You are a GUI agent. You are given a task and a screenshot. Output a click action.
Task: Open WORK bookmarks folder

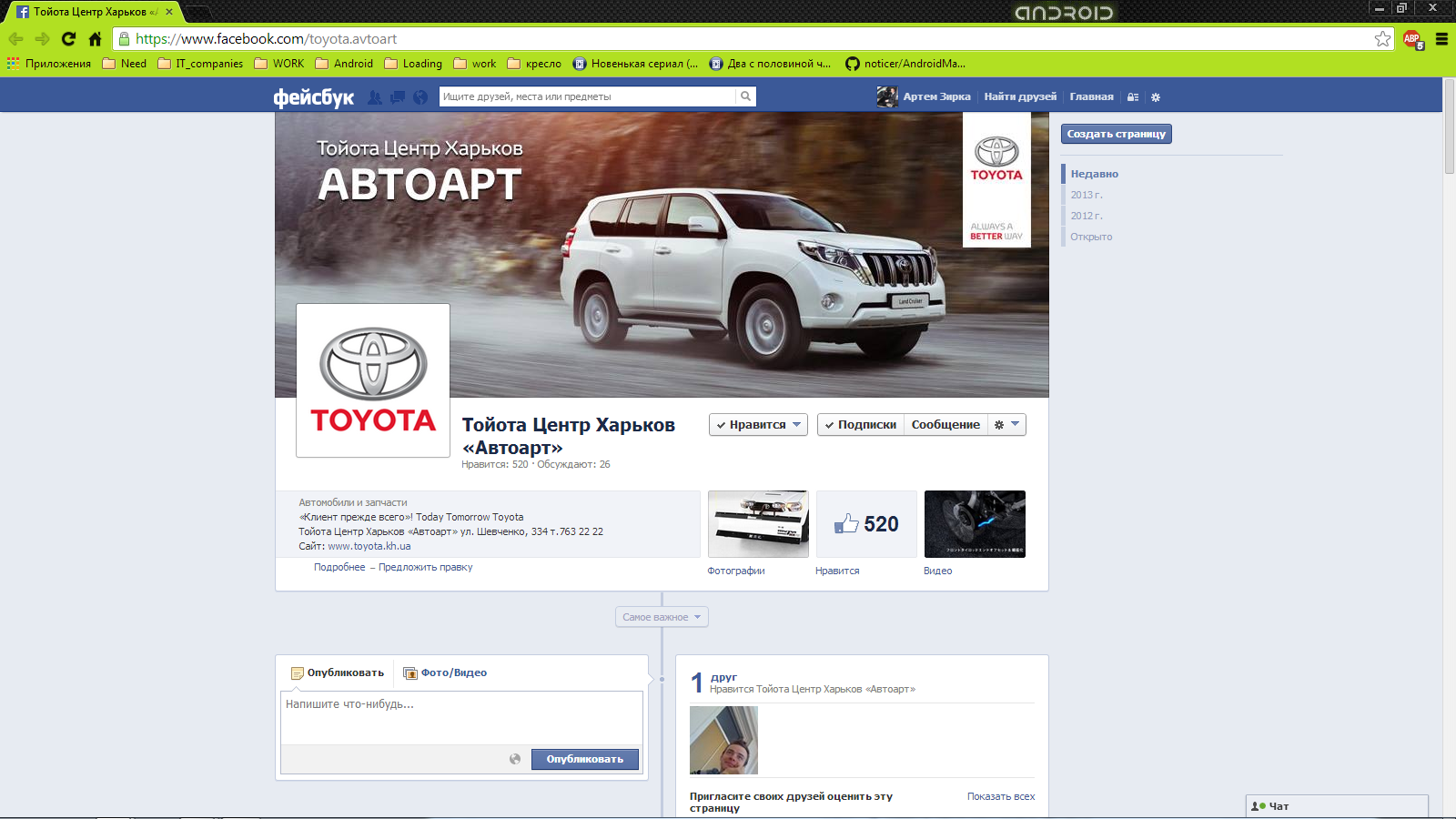tap(279, 64)
